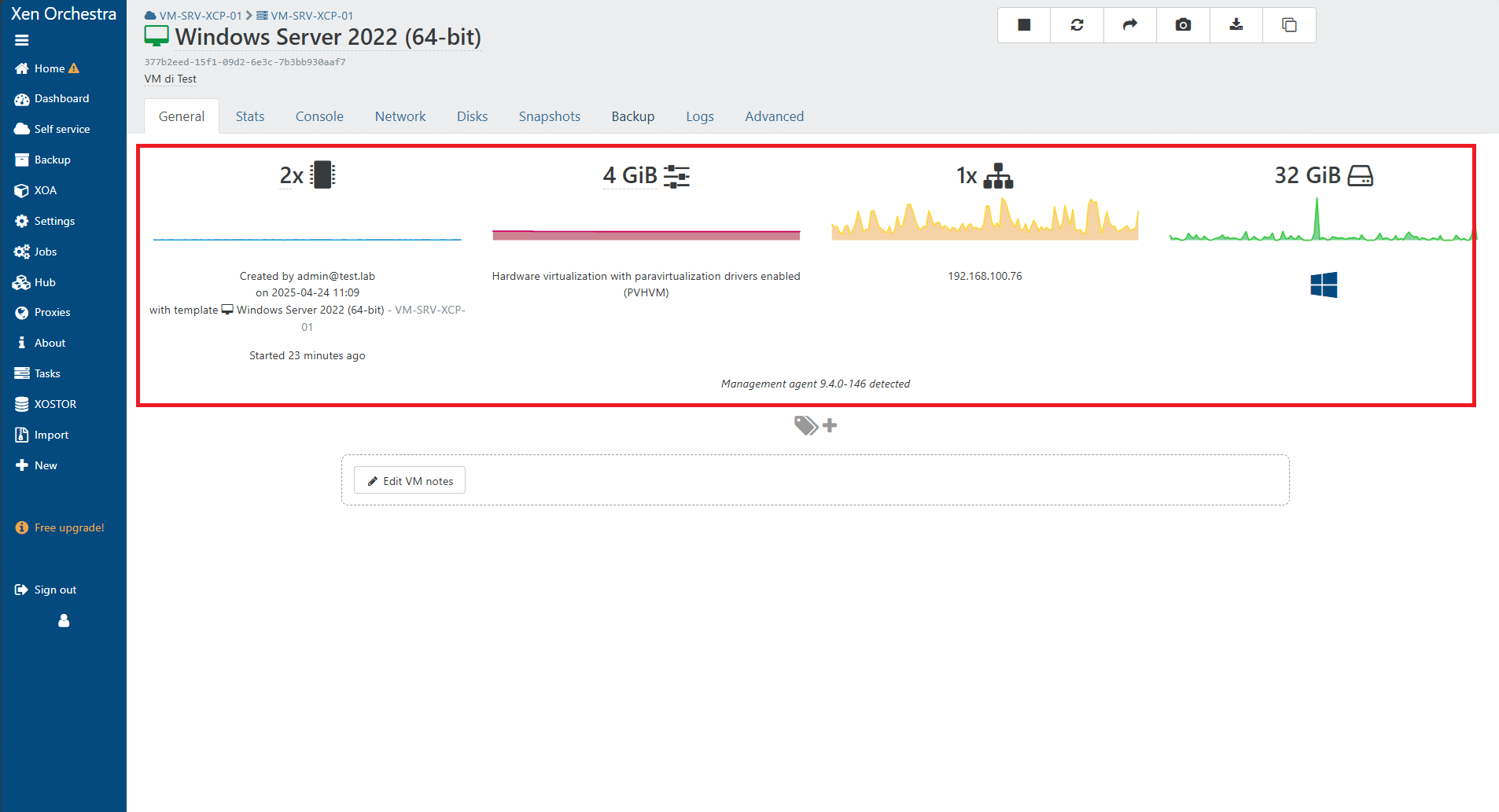The height and width of the screenshot is (812, 1499).
Task: Open Home in the sidebar
Action: pos(47,68)
